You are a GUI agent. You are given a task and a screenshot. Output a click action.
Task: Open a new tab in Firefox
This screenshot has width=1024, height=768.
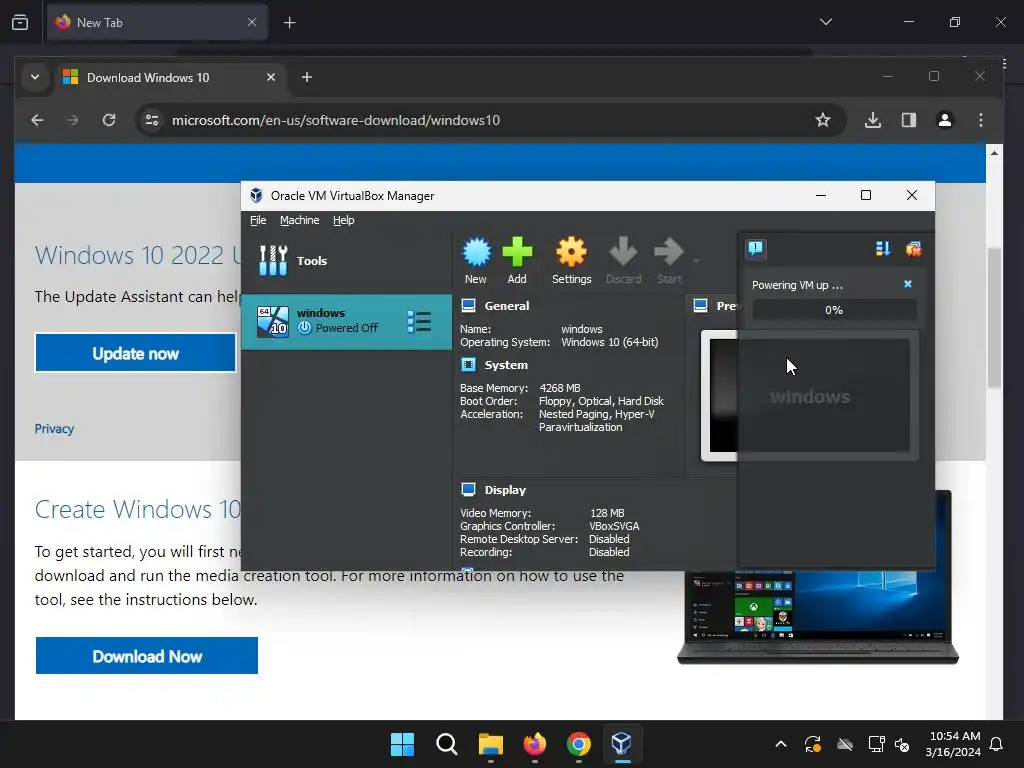(289, 23)
